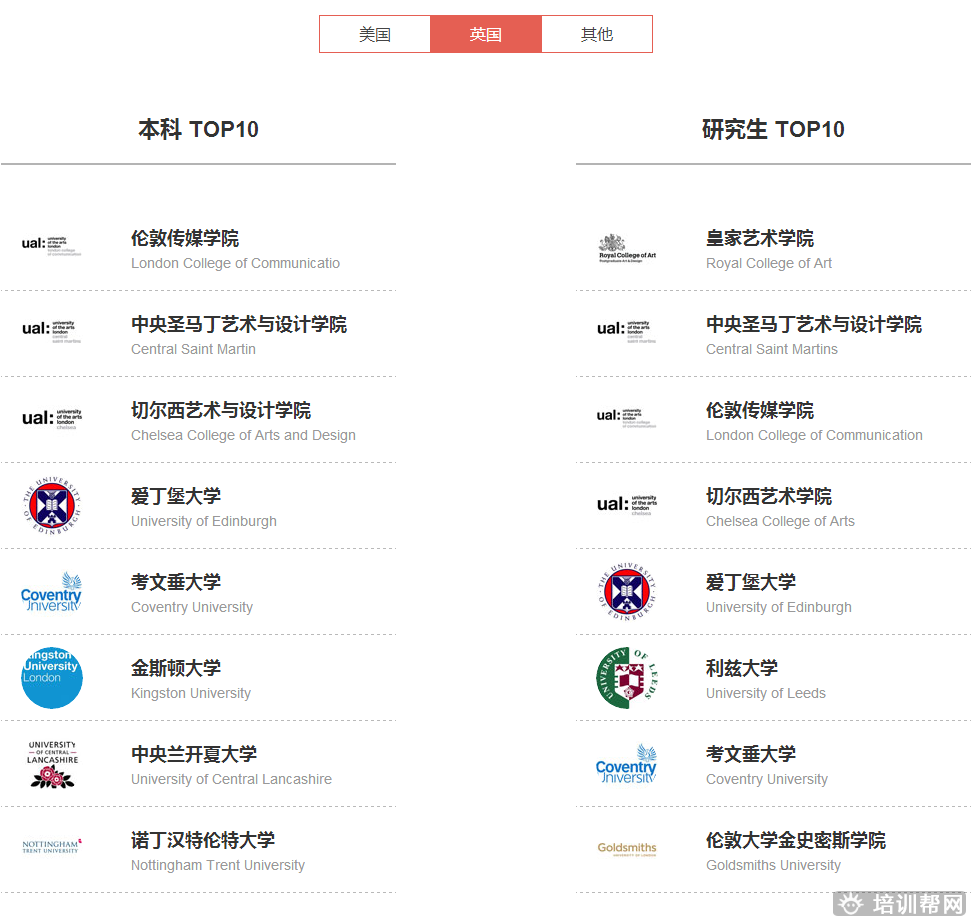971x921 pixels.
Task: Select the 利兹大学 title
Action: pos(742,668)
